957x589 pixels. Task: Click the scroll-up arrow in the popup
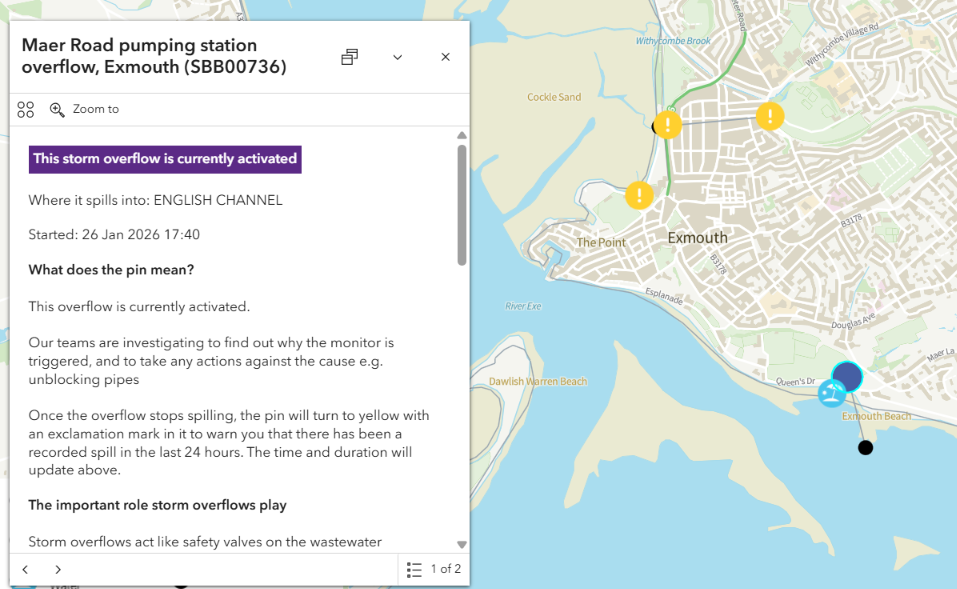462,135
